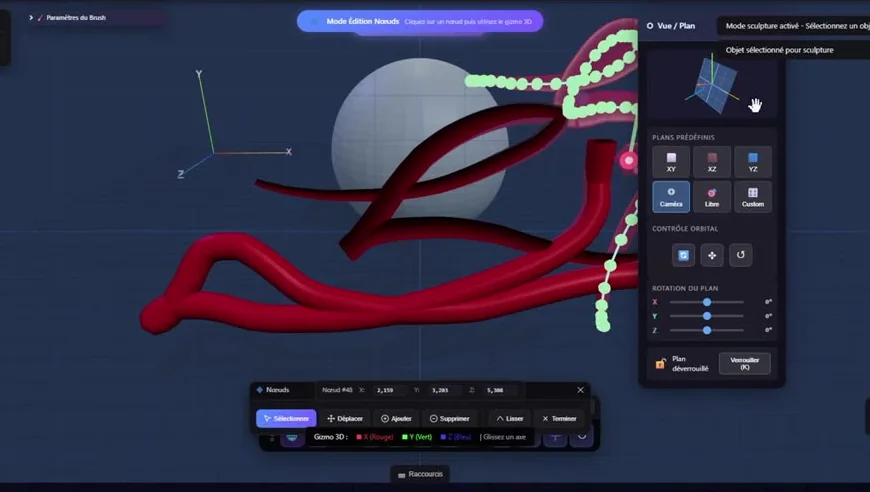Open the Raccourcis shortcuts panel
Image resolution: width=870 pixels, height=492 pixels.
pos(420,474)
